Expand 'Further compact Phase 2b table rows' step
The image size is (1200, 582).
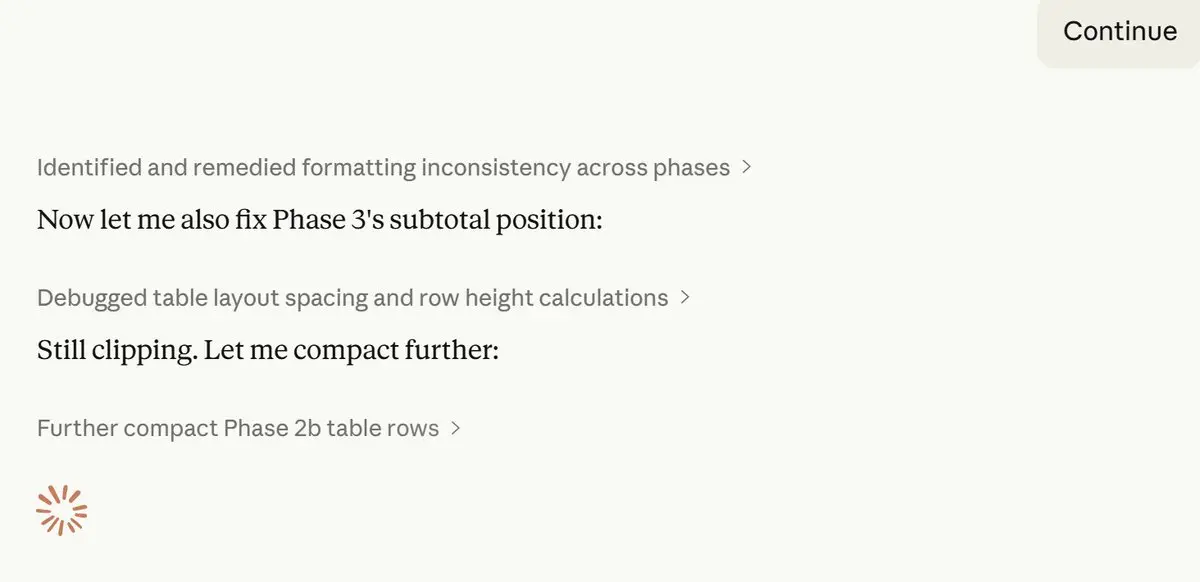coord(238,428)
